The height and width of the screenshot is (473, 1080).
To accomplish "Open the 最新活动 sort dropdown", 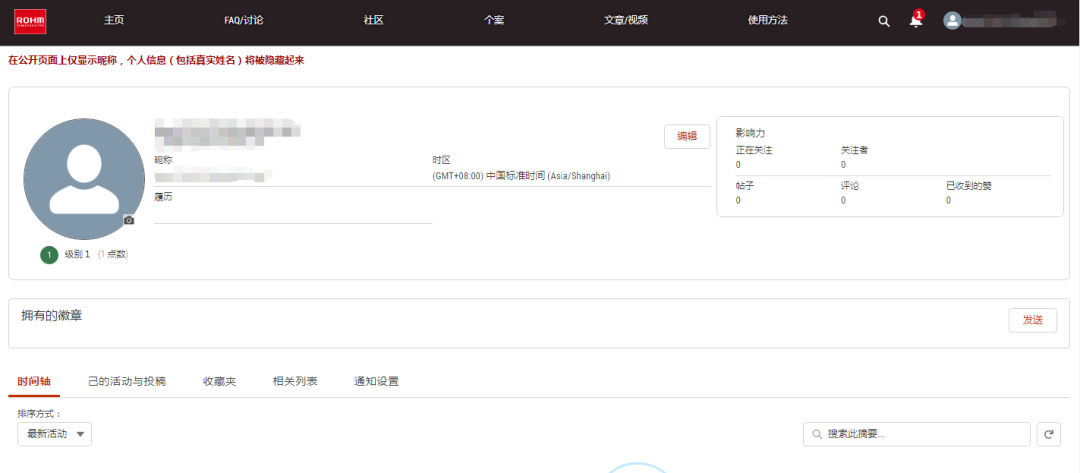I will pyautogui.click(x=54, y=434).
